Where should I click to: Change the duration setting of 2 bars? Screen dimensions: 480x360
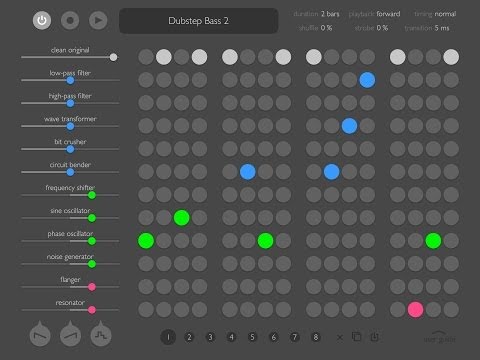[316, 14]
